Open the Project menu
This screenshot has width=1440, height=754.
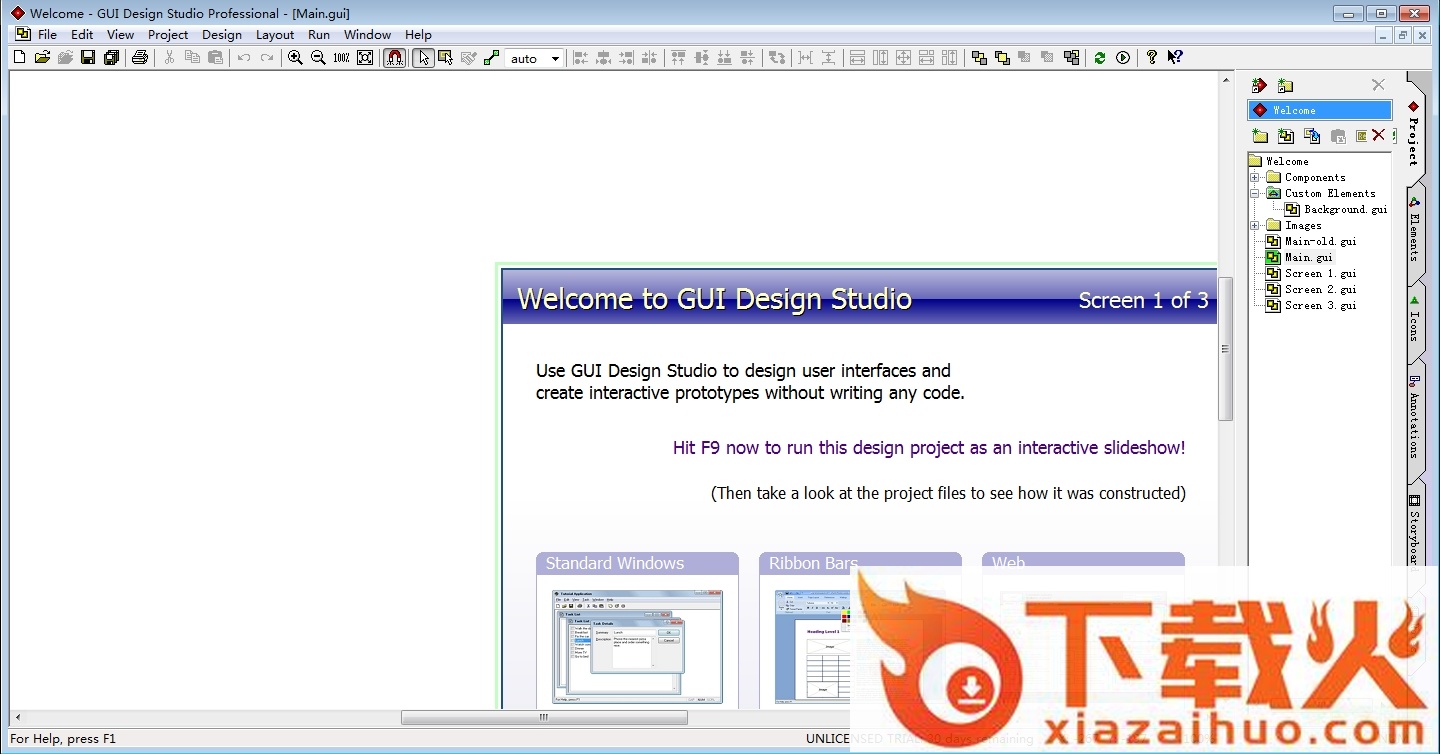click(x=168, y=35)
